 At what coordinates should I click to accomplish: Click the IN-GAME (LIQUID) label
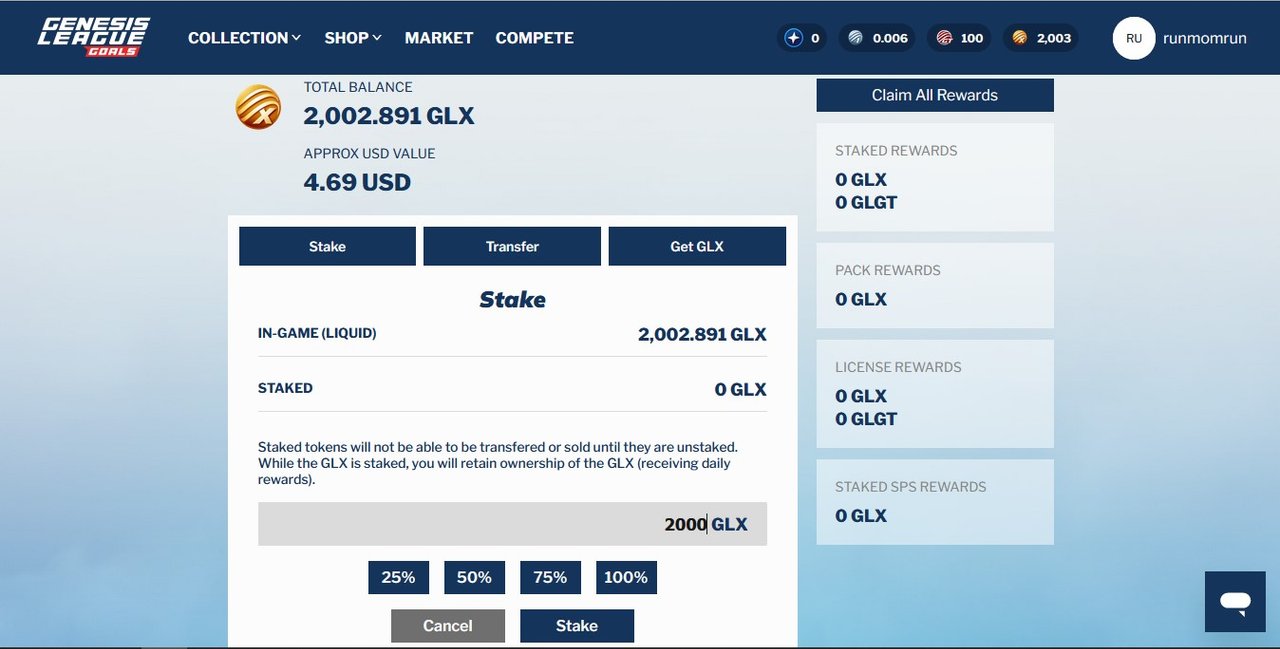[317, 333]
